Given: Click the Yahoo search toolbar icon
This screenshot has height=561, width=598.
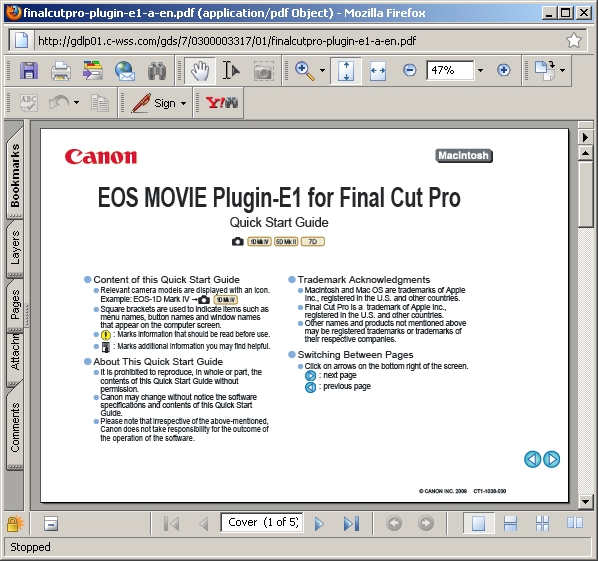Looking at the screenshot, I should (222, 103).
